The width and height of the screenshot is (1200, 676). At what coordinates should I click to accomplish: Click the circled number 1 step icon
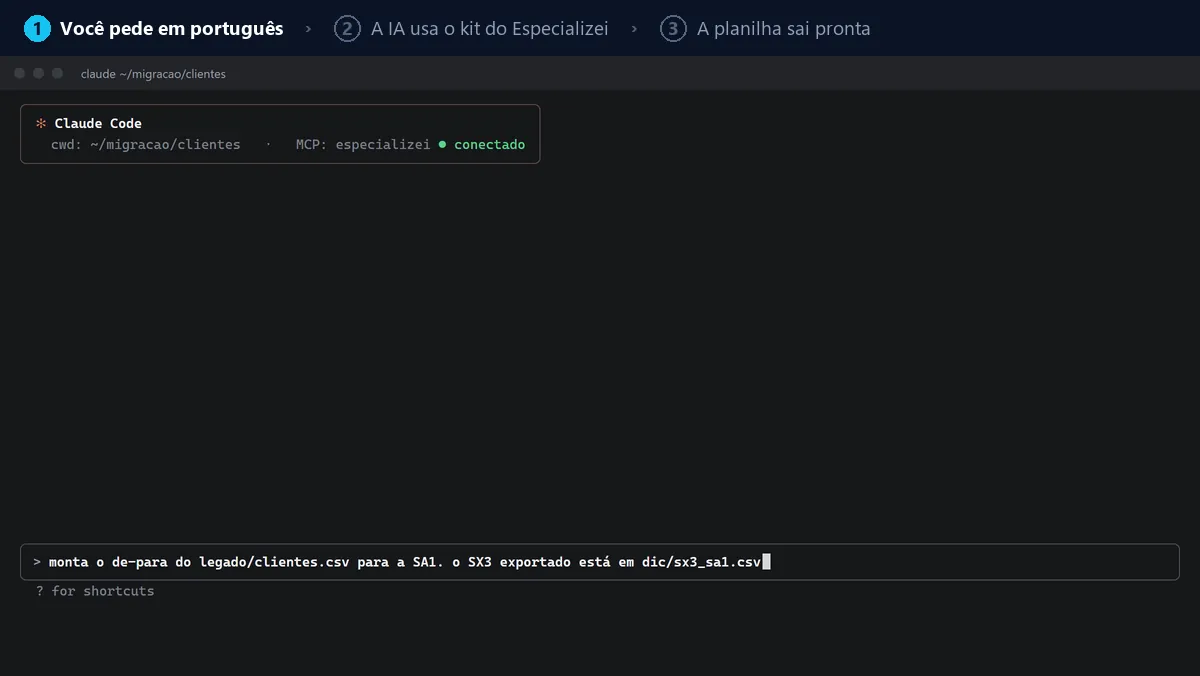point(37,29)
